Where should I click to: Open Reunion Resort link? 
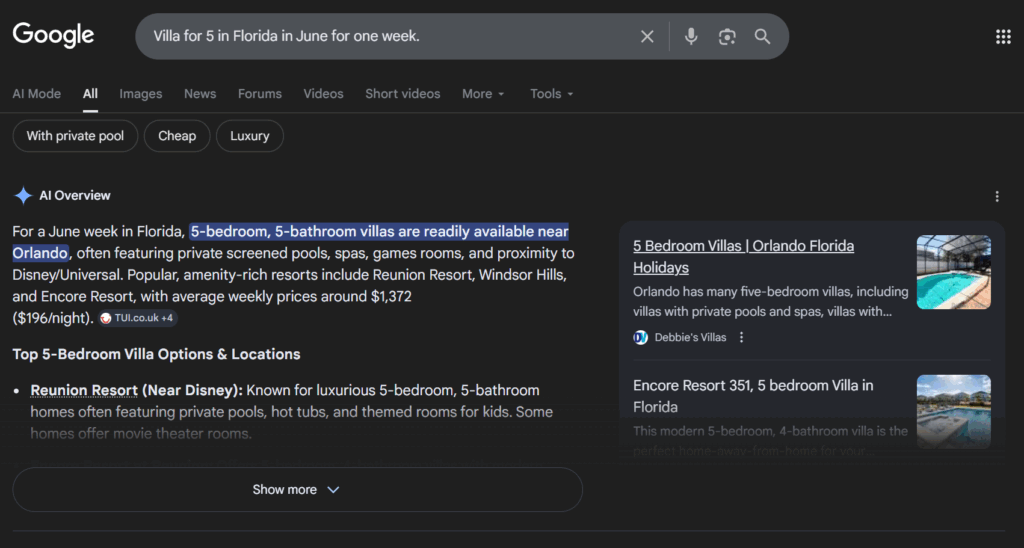click(84, 390)
